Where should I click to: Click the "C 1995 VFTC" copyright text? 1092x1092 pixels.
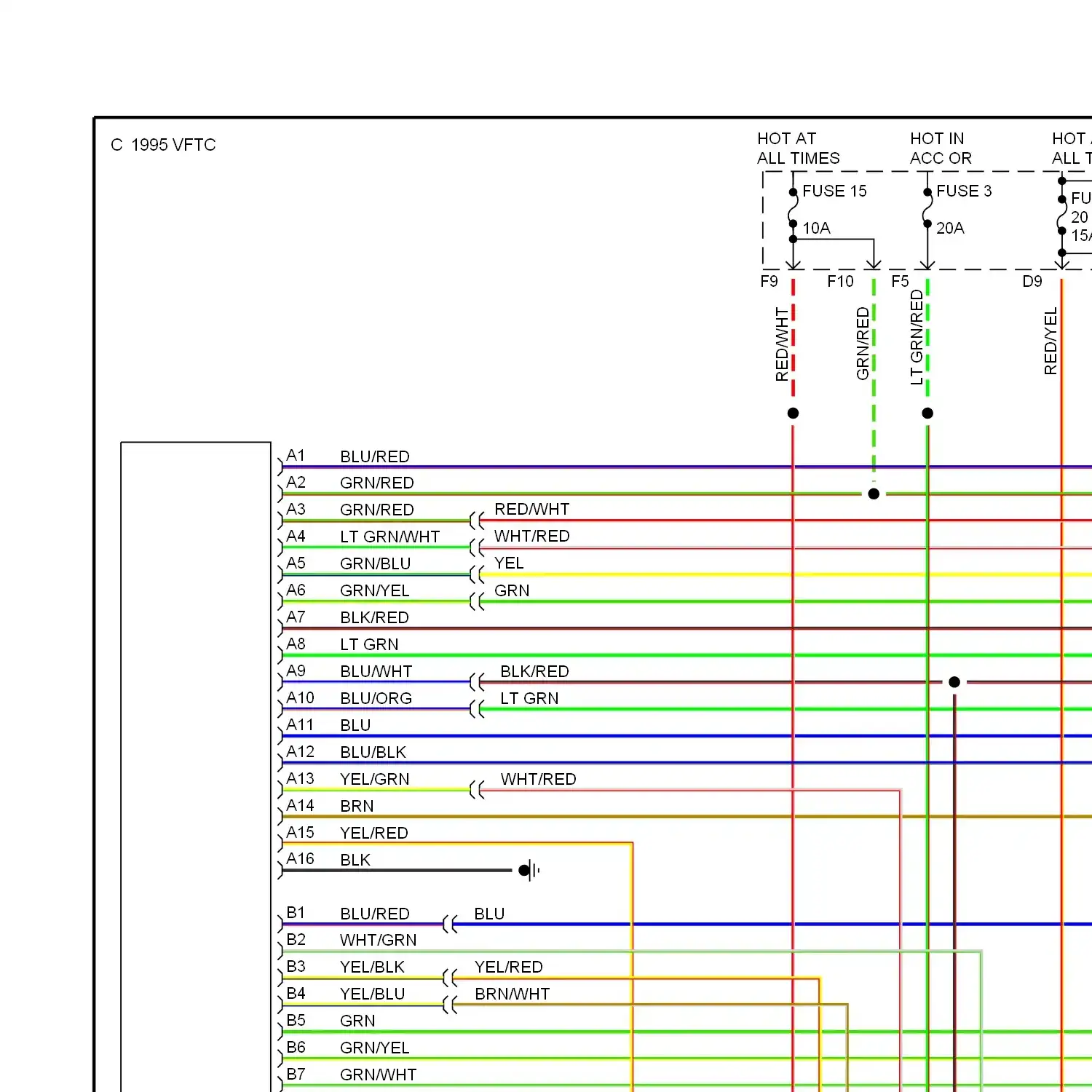[163, 145]
